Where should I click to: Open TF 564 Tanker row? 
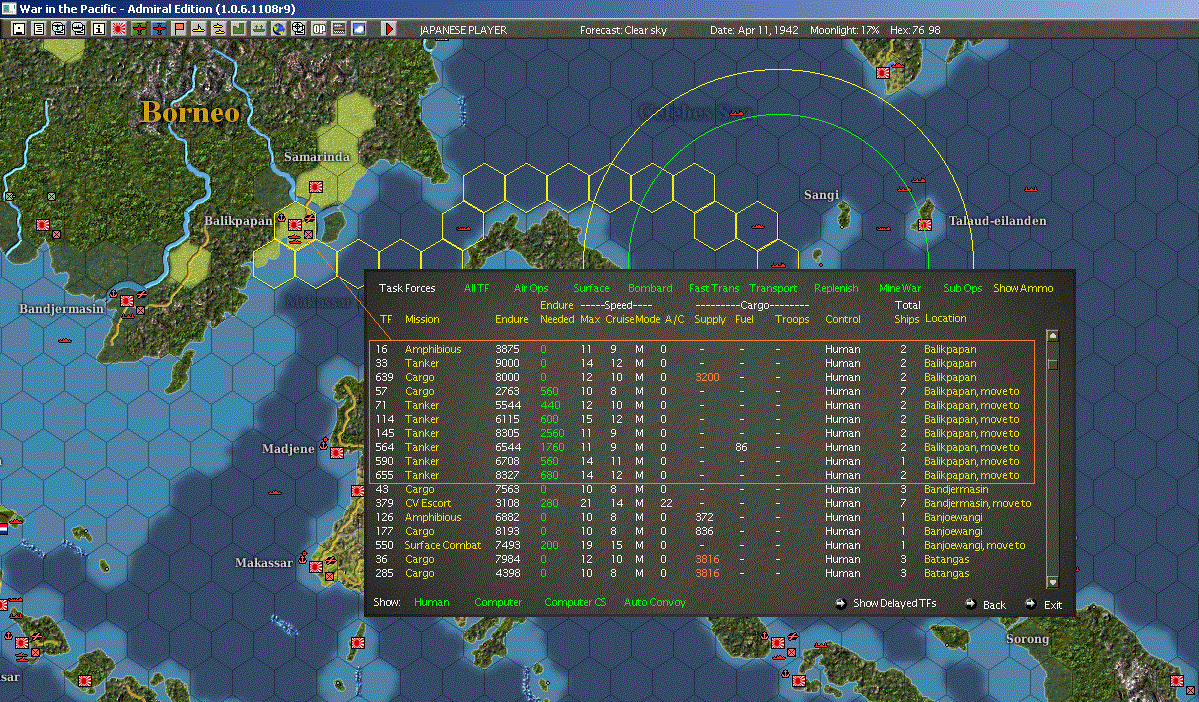(x=702, y=447)
